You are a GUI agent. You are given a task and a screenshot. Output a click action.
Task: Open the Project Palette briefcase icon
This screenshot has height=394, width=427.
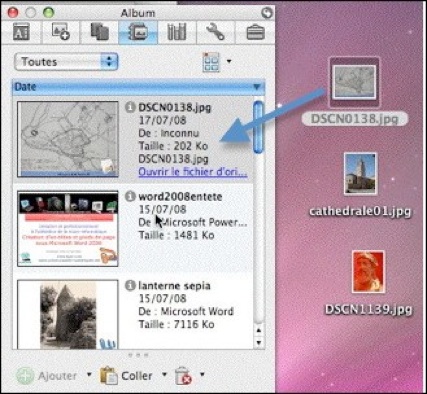[255, 33]
